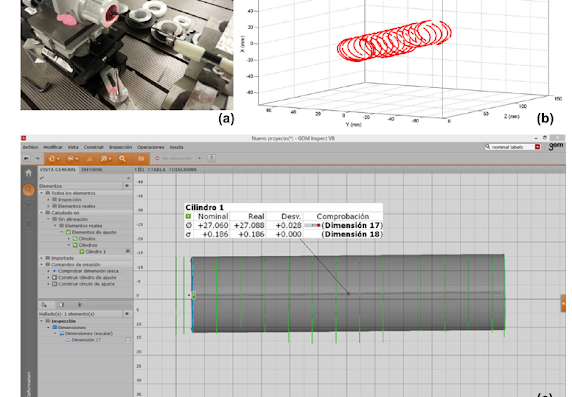Click the Cilindro 1 label title
572x397 pixels.
tap(204, 207)
